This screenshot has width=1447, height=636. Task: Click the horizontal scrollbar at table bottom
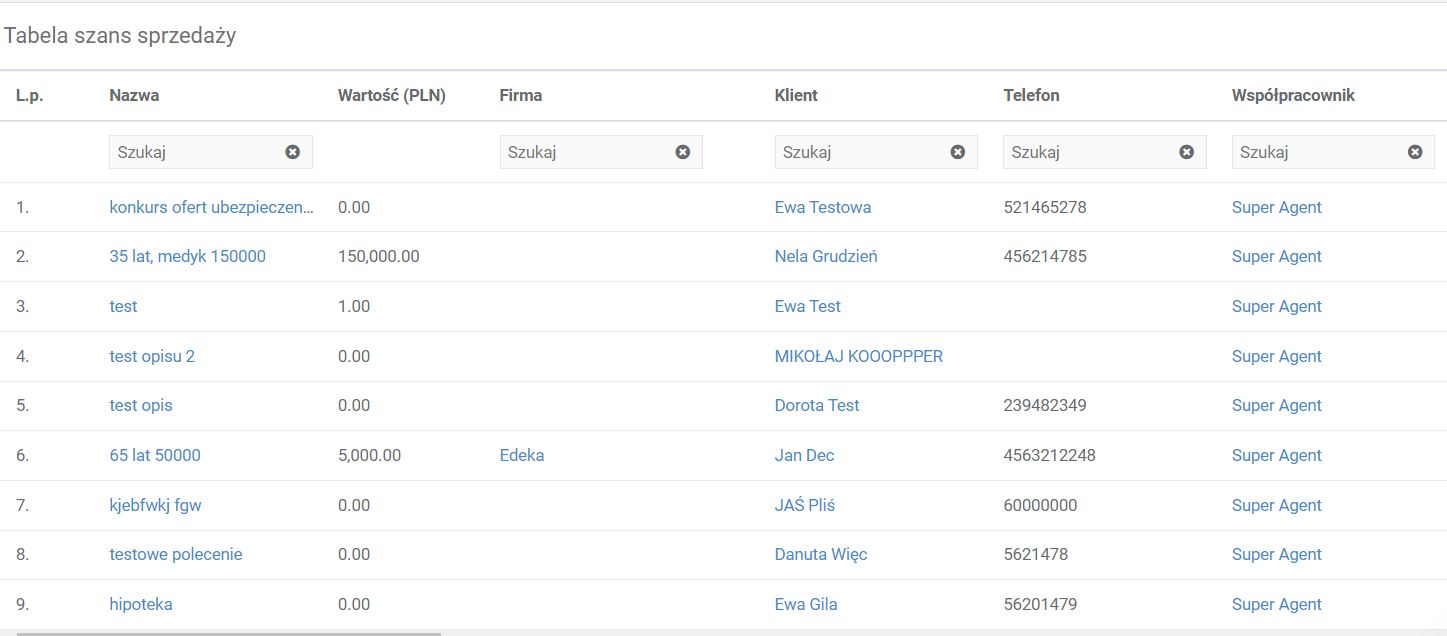point(228,633)
